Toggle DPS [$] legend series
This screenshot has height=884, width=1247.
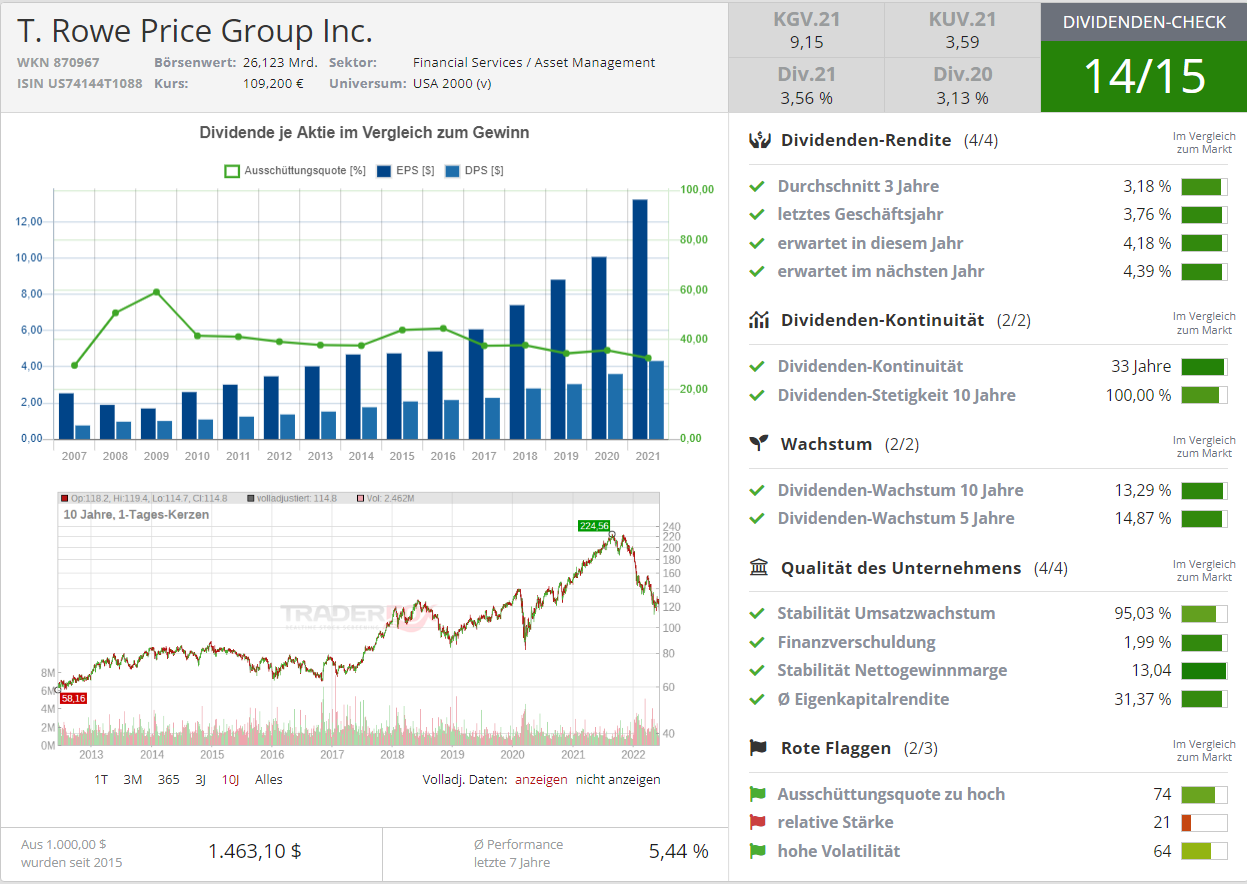pos(473,171)
